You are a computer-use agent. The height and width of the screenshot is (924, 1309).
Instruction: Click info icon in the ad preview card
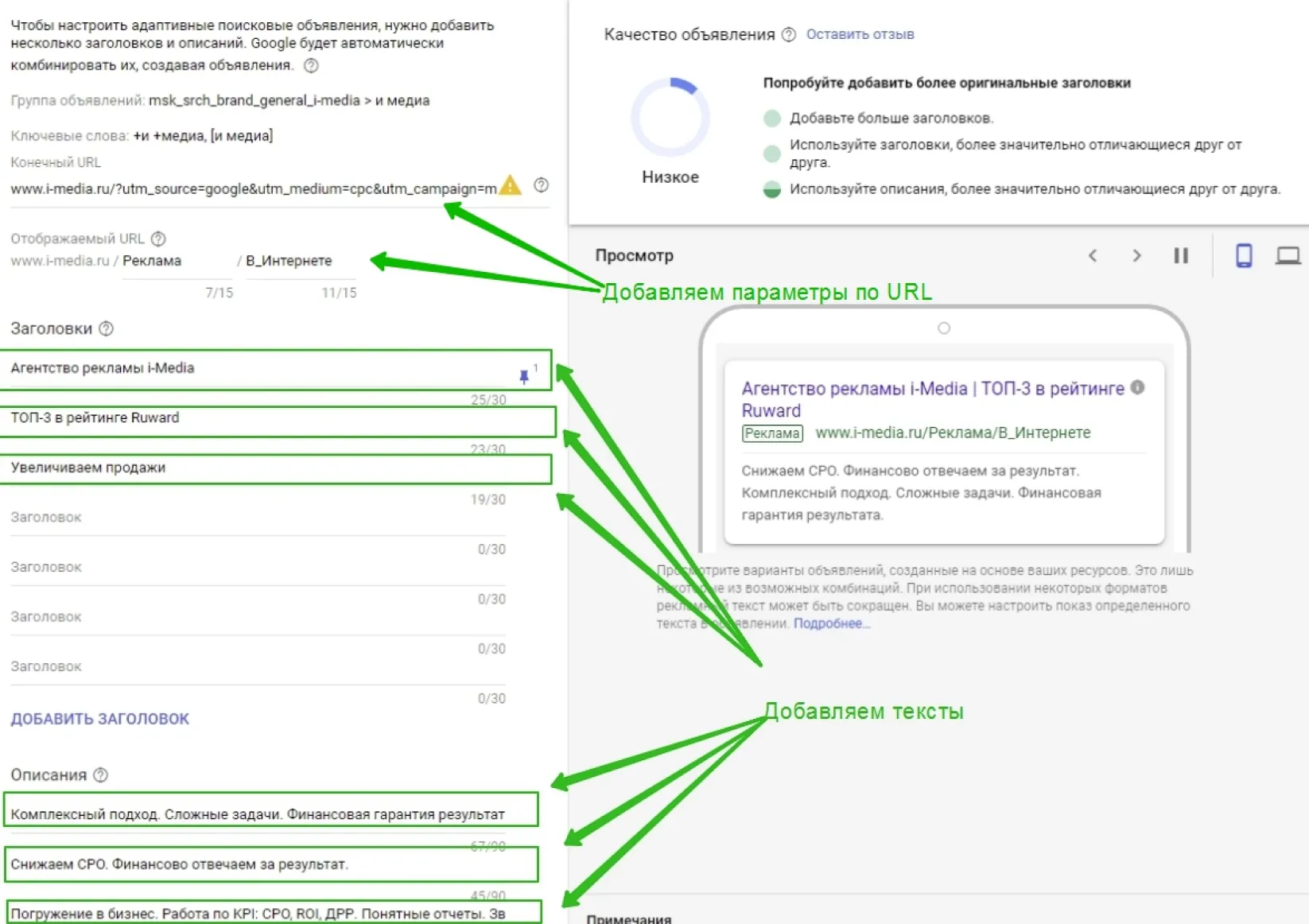tap(1138, 387)
